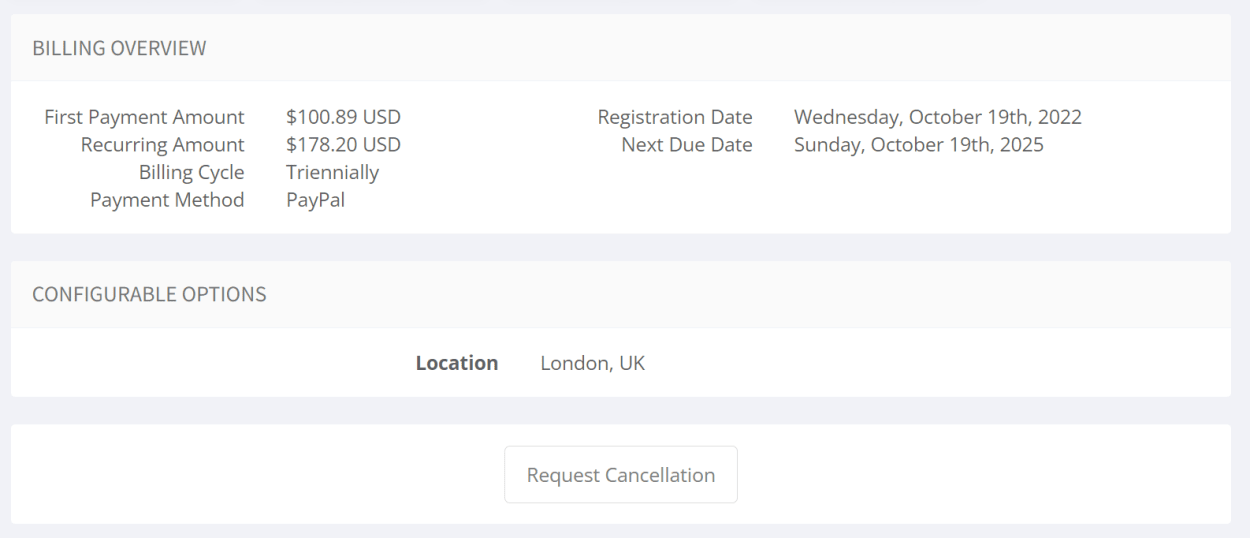The image size is (1250, 538).
Task: Select the PayPal payment method text
Action: coord(316,200)
